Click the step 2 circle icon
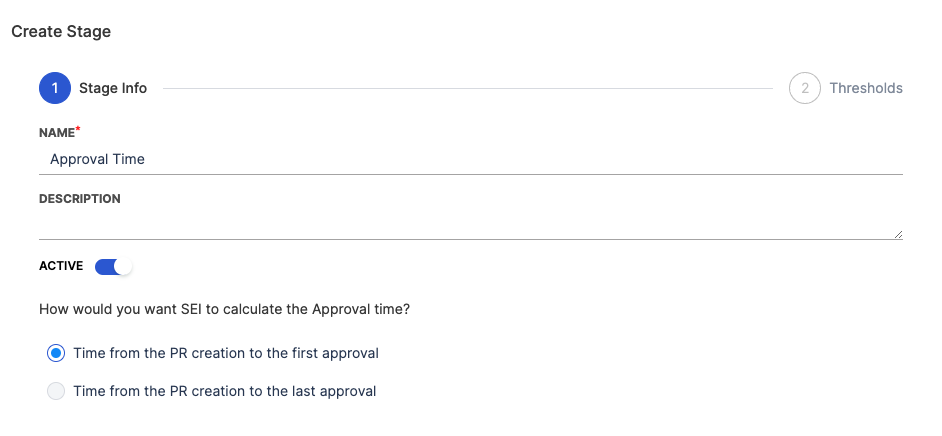942x436 pixels. 804,88
